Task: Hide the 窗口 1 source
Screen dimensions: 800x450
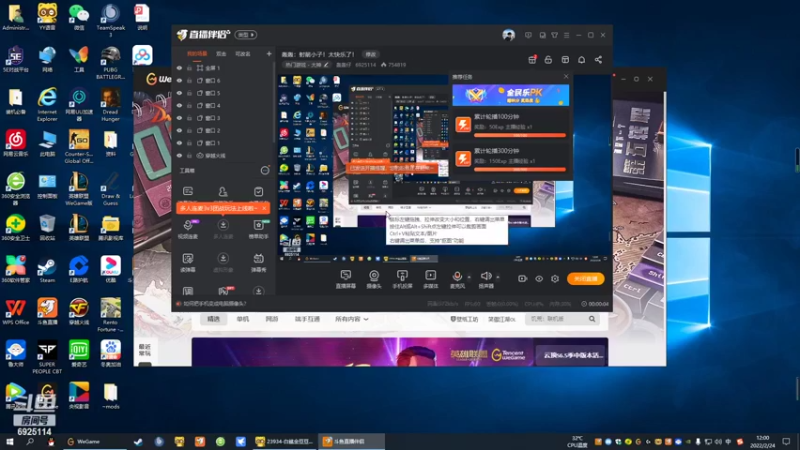Action: tap(179, 143)
